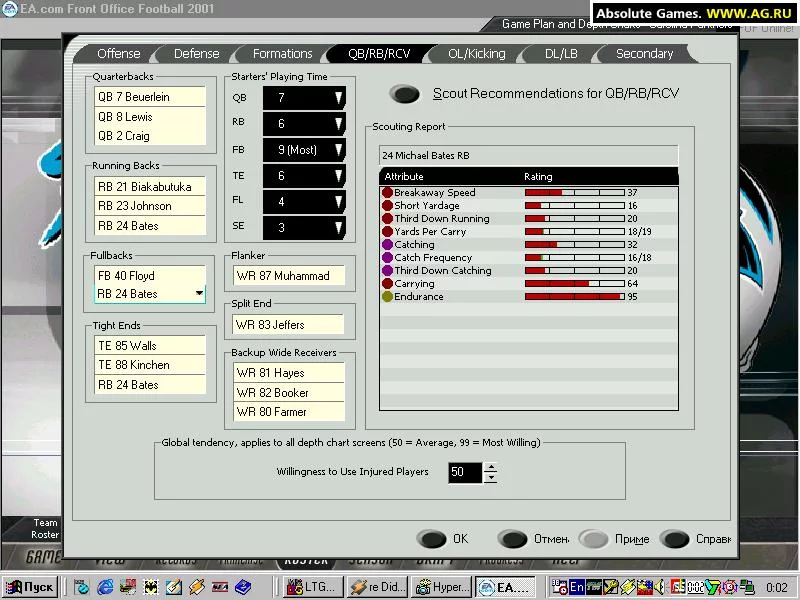Select backup WR 80 Farmer
This screenshot has height=600, width=800.
(x=289, y=412)
